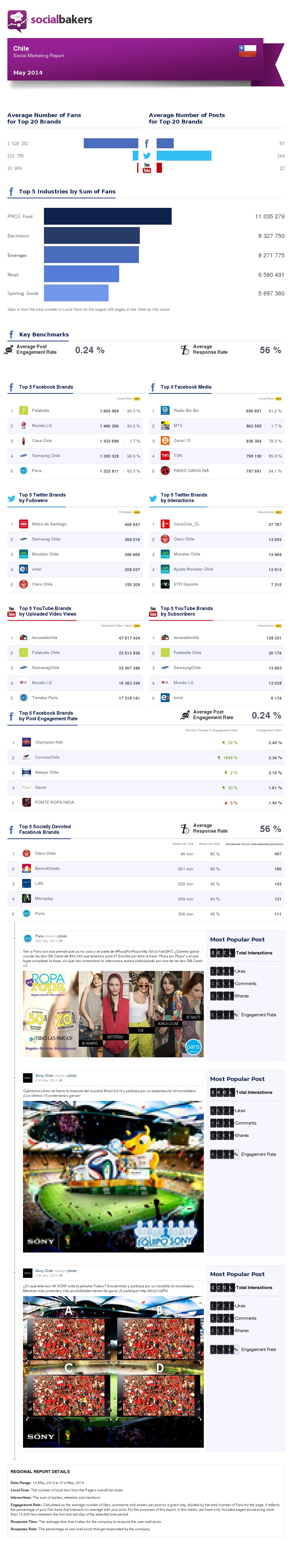
Task: Select the Microplay brand icon
Action: click(x=26, y=898)
